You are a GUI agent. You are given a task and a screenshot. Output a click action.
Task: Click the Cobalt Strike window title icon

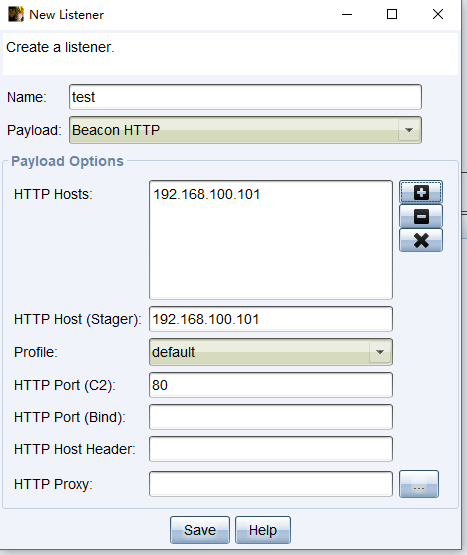(16, 15)
